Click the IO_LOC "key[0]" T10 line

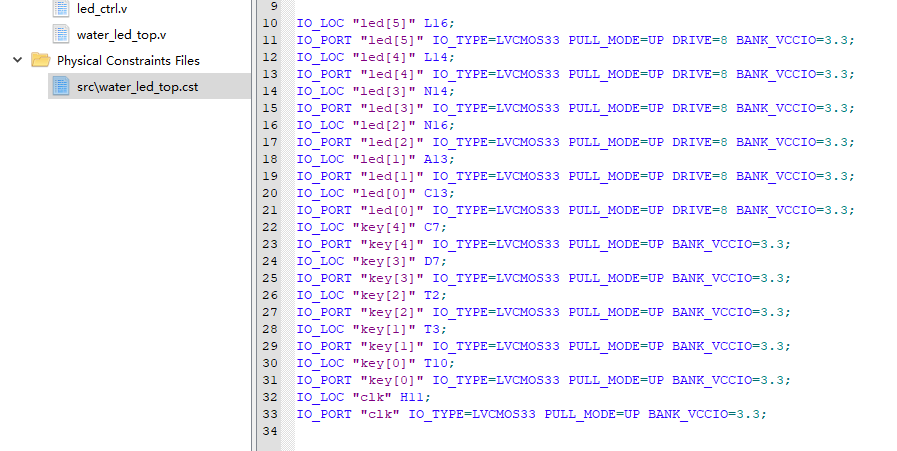(375, 363)
